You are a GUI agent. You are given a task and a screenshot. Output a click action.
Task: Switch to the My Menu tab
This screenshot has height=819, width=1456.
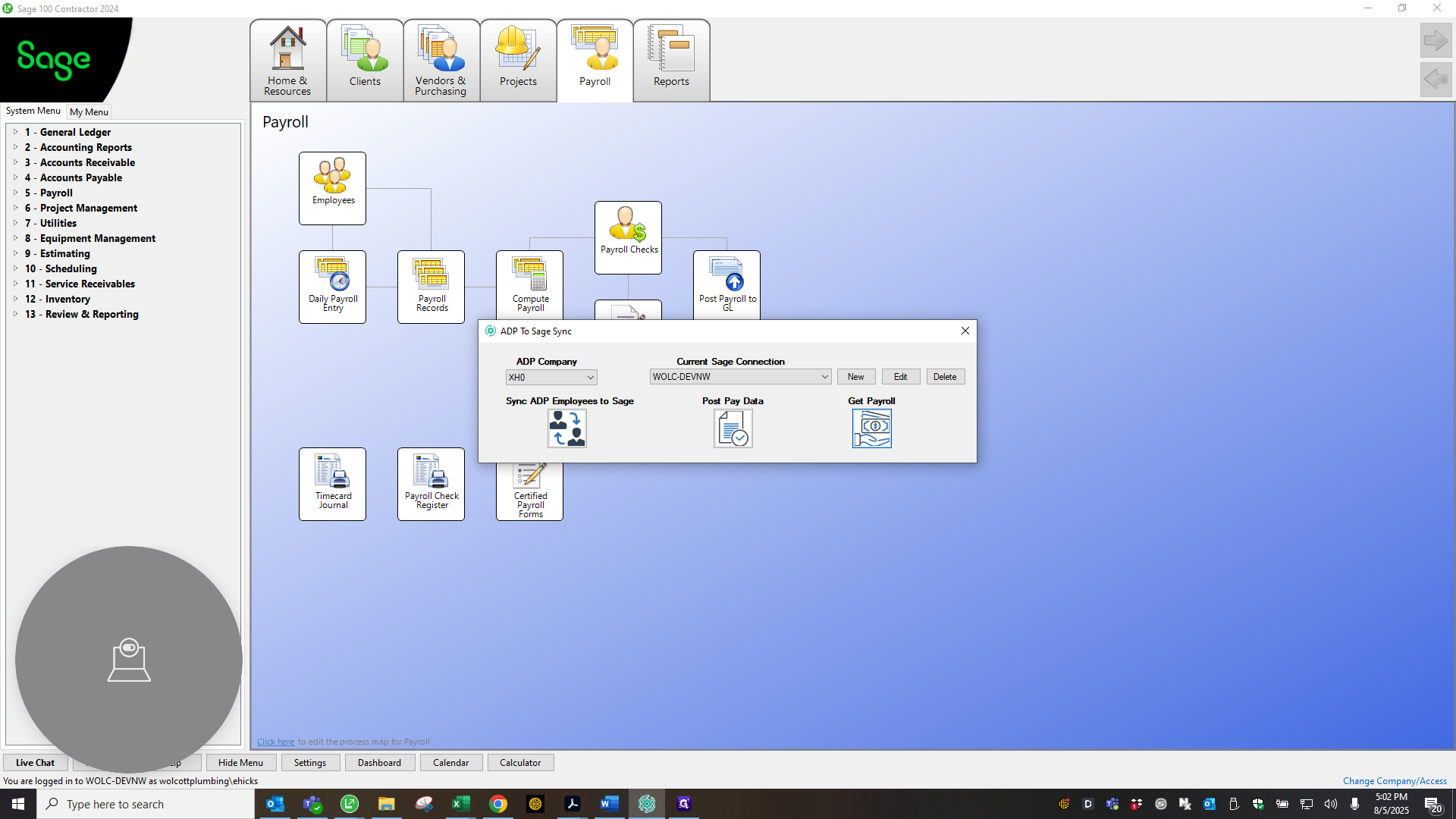89,111
